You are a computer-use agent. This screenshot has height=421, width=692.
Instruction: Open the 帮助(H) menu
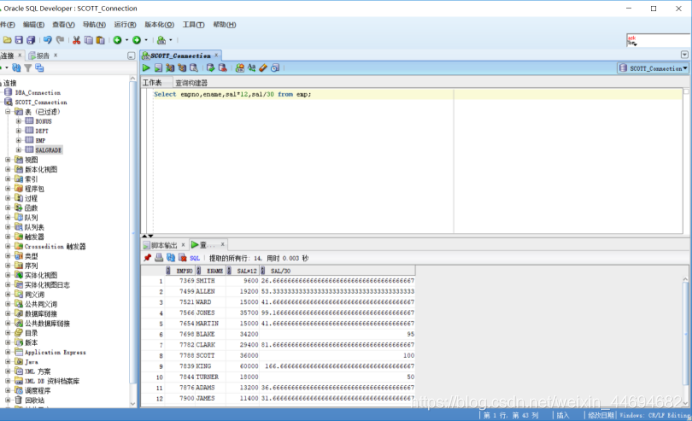pos(225,25)
